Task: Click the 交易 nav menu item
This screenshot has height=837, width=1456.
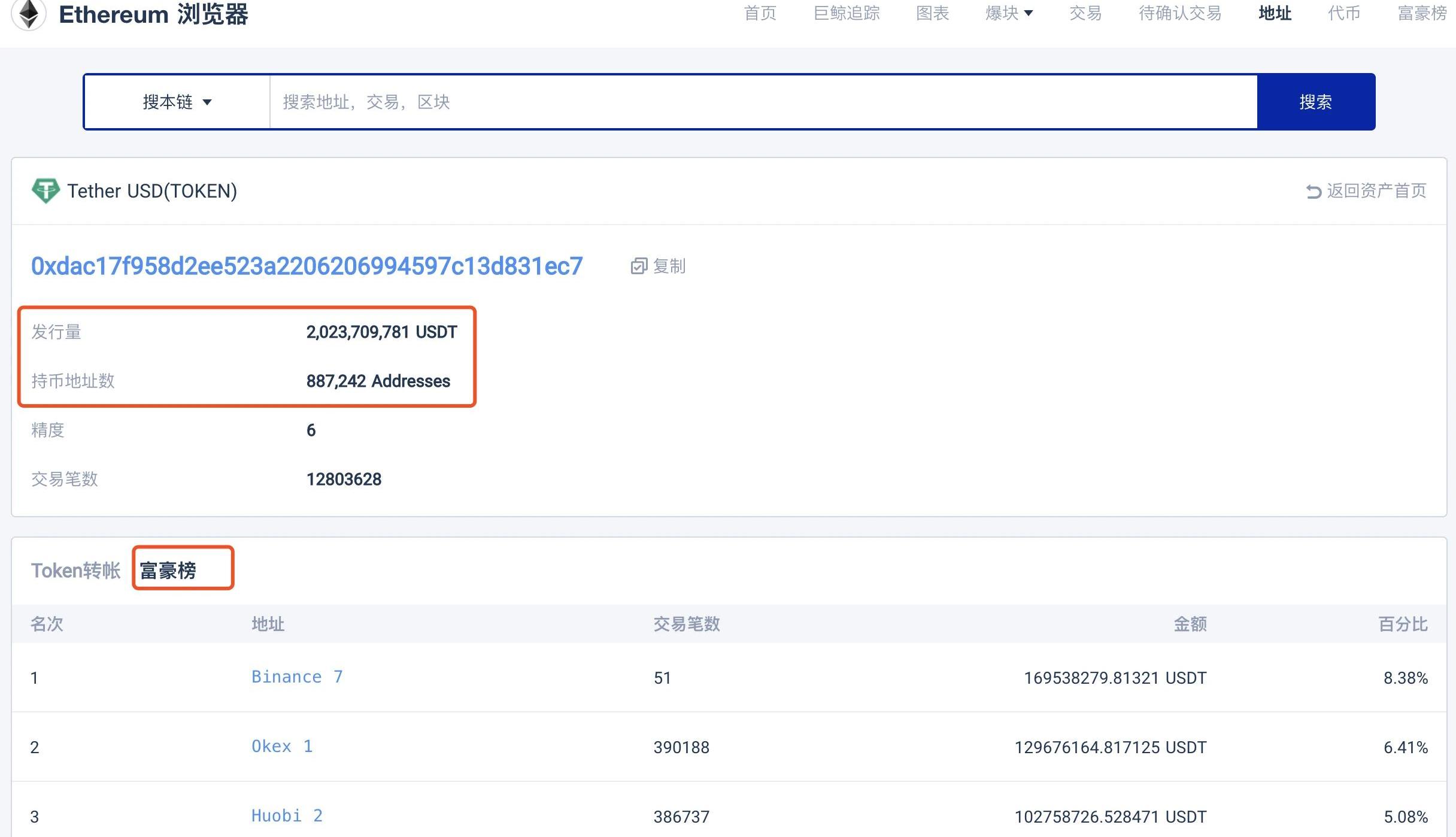Action: pyautogui.click(x=1085, y=13)
